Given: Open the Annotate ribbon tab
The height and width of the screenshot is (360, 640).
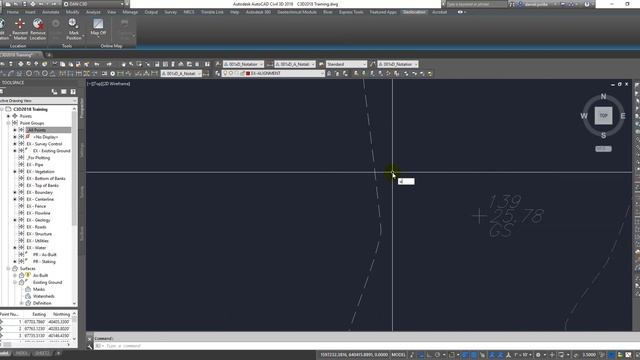Looking at the screenshot, I should point(51,12).
